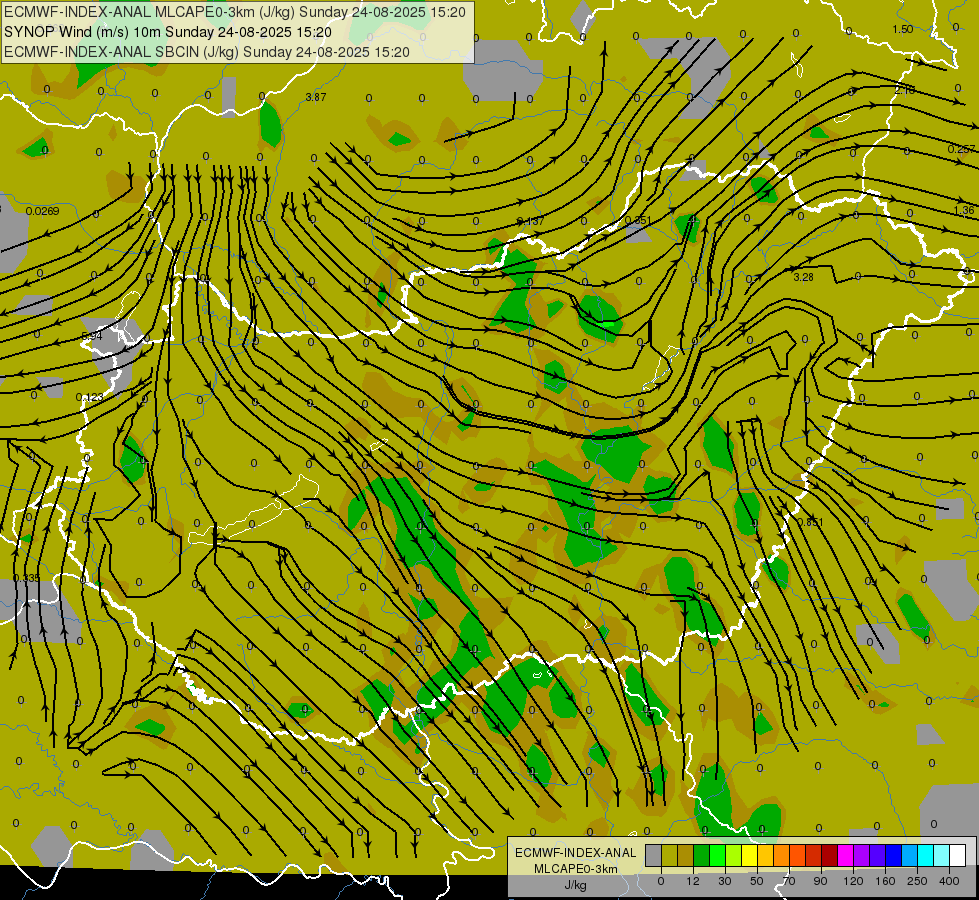Click ECMWF-INDEX-ANAL text inside the legend box
The image size is (979, 900).
pos(576,853)
